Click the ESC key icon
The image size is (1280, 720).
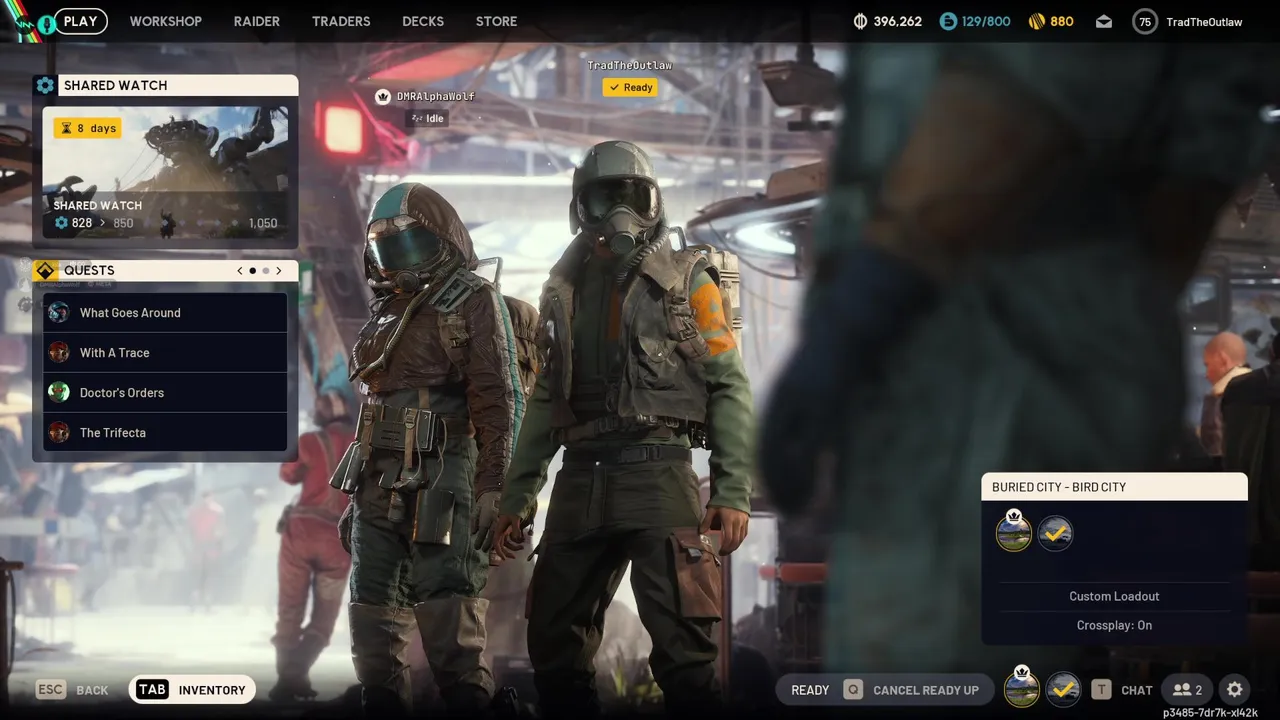coord(51,689)
